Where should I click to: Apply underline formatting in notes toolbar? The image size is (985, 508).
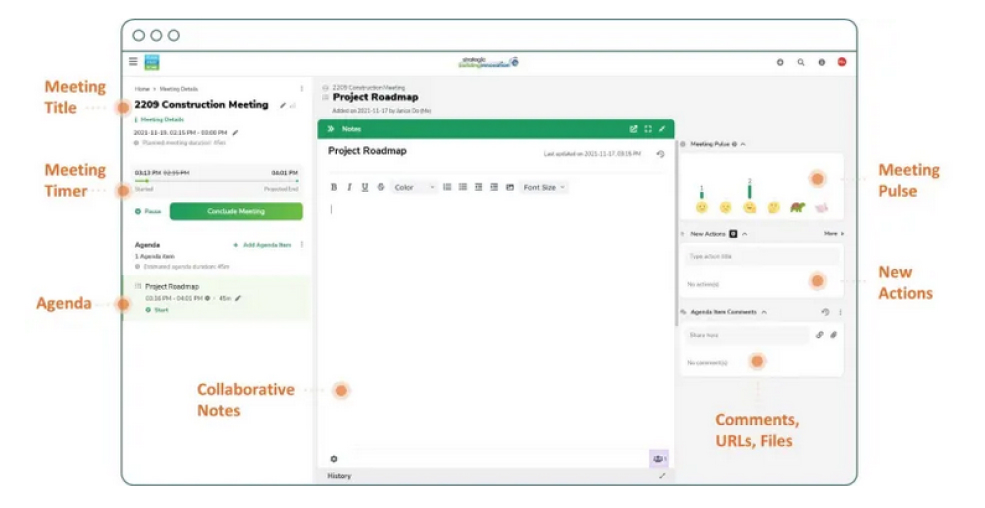pos(365,187)
